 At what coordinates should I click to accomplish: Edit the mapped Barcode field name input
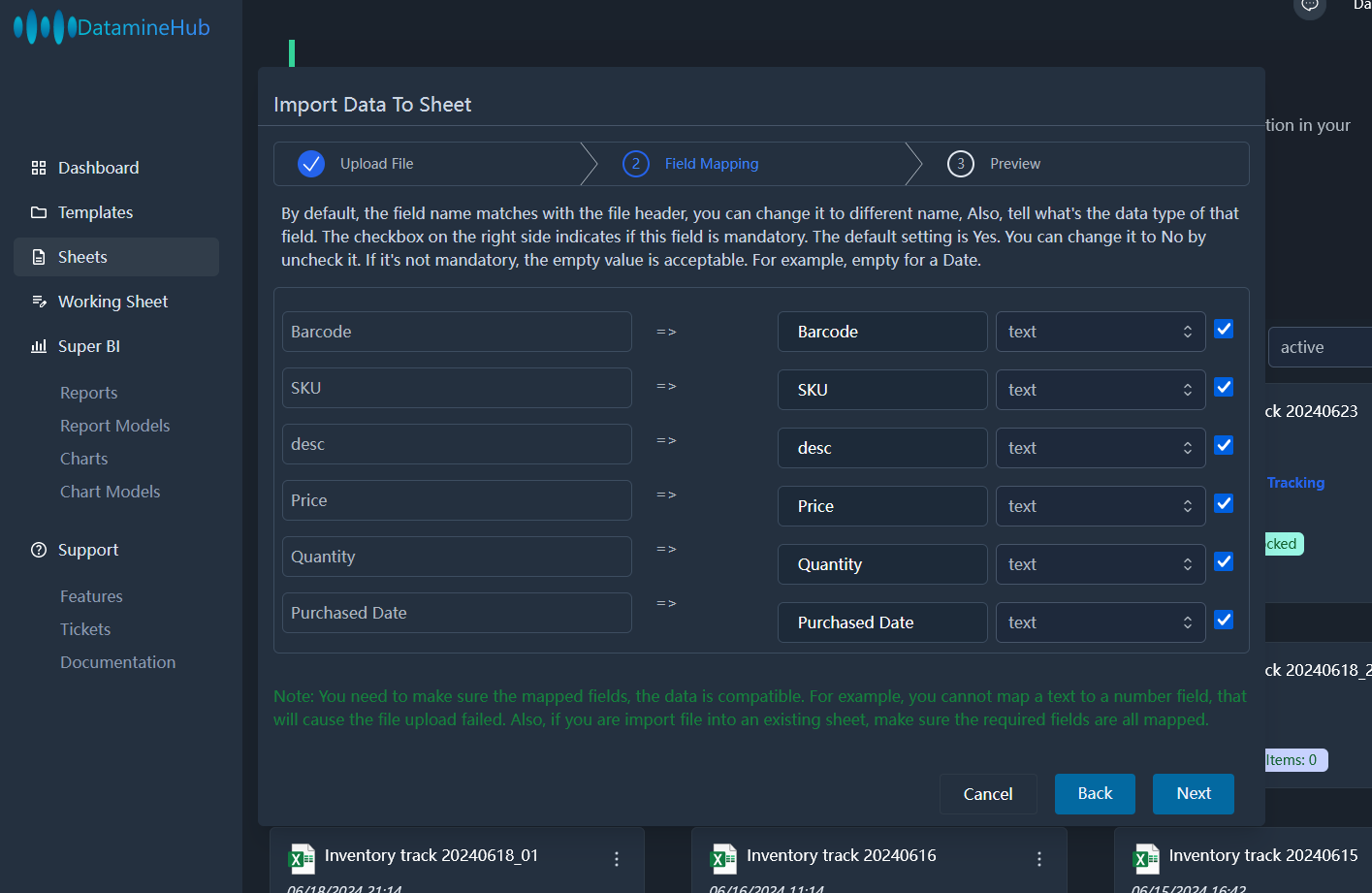882,332
